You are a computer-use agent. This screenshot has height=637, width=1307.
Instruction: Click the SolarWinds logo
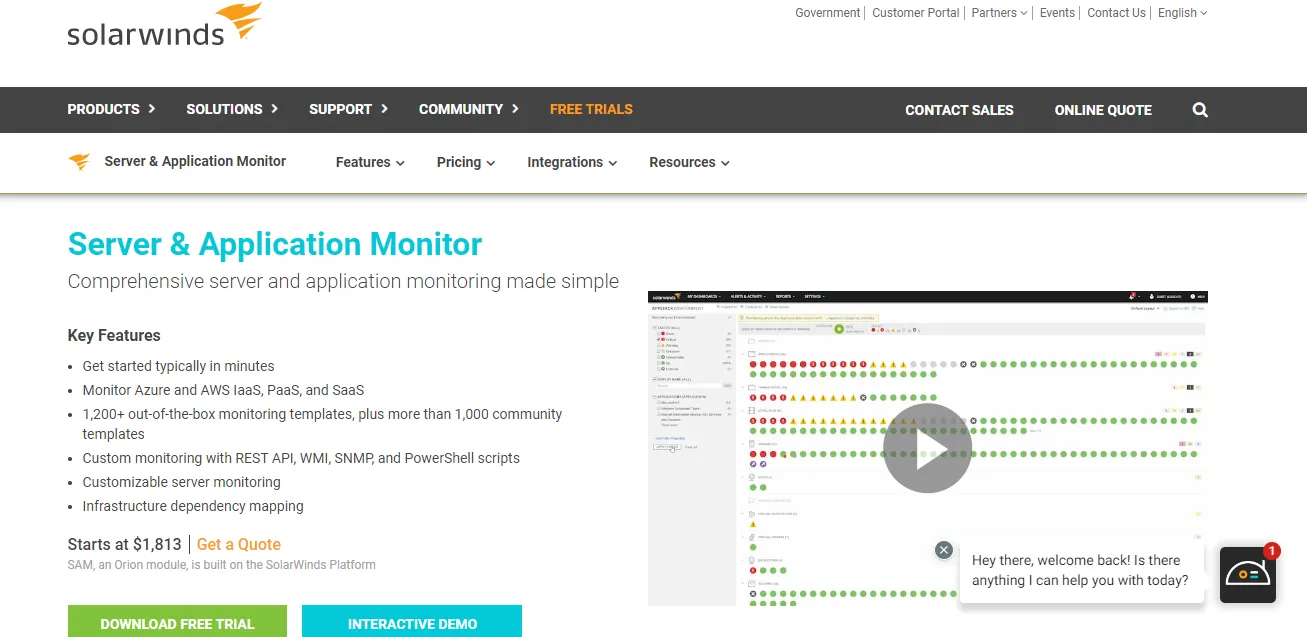(164, 25)
